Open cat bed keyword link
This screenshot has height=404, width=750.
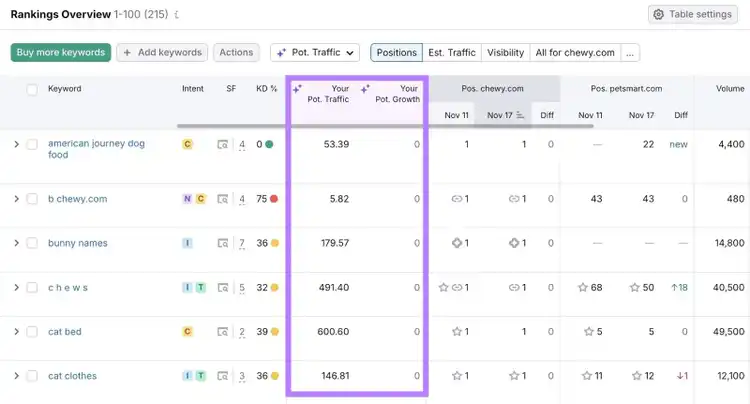[x=65, y=332]
